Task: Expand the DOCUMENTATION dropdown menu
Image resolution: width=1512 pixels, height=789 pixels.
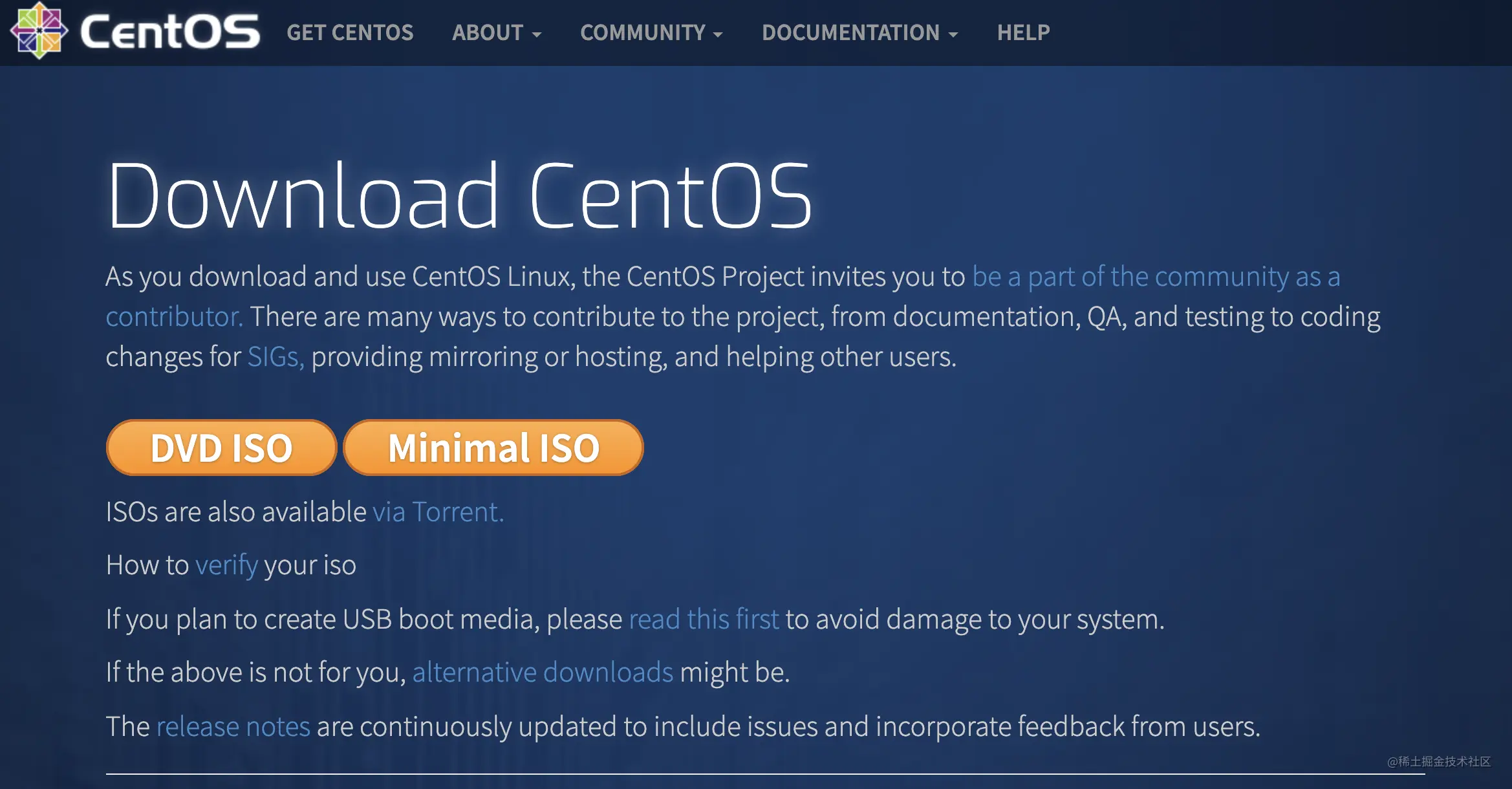Action: [859, 32]
